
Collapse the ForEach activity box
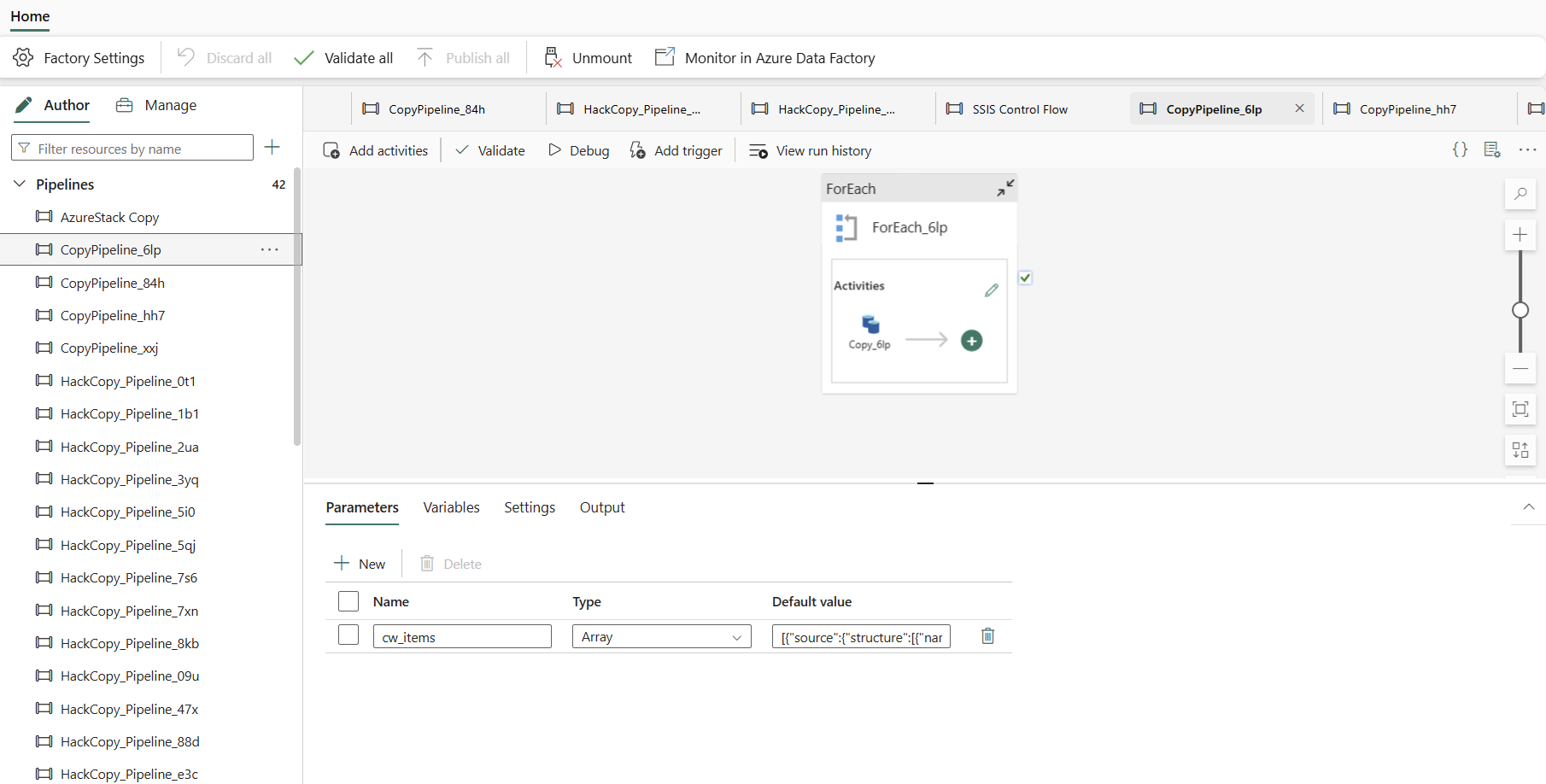pos(1005,188)
